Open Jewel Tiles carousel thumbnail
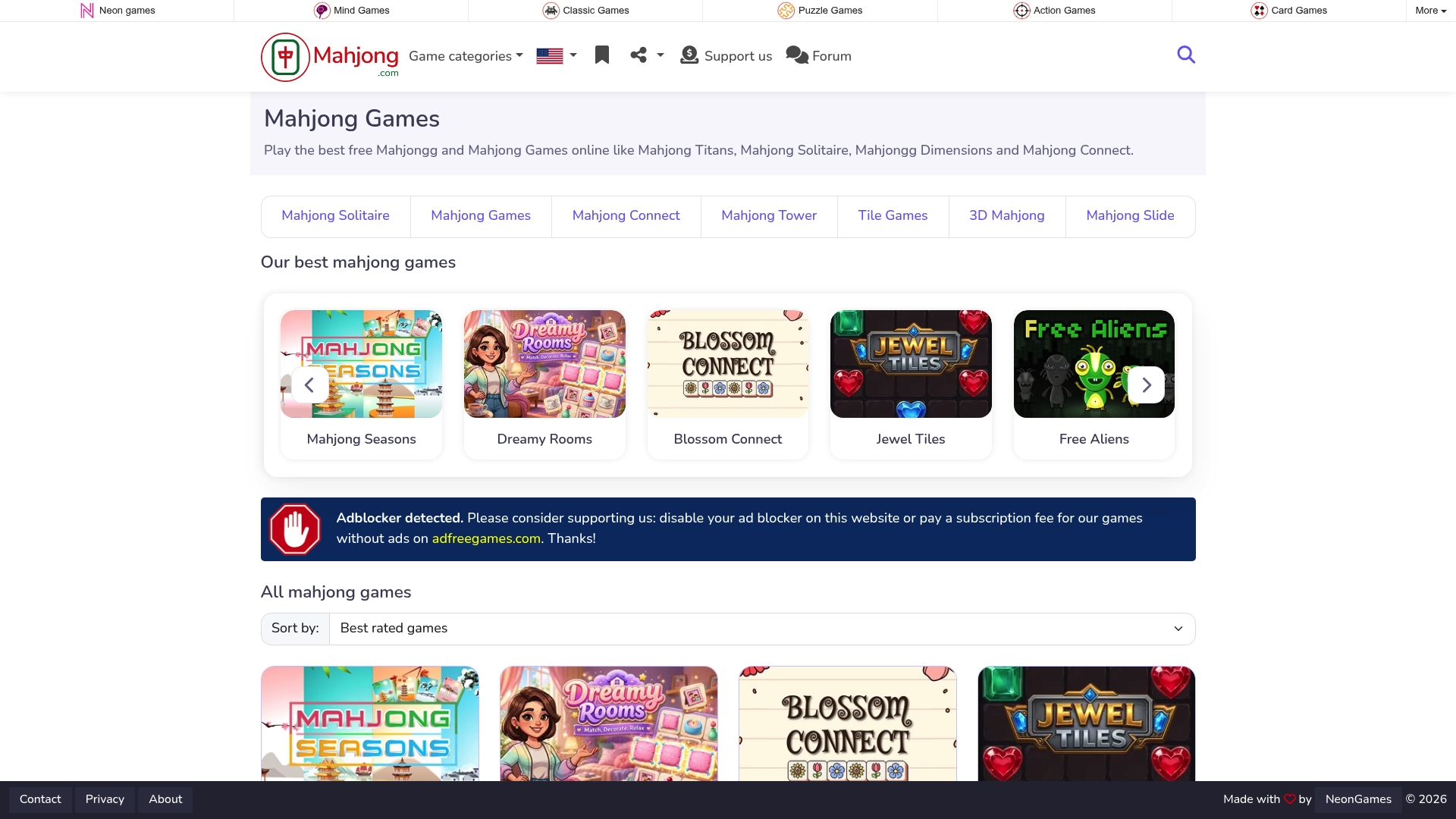 (911, 364)
